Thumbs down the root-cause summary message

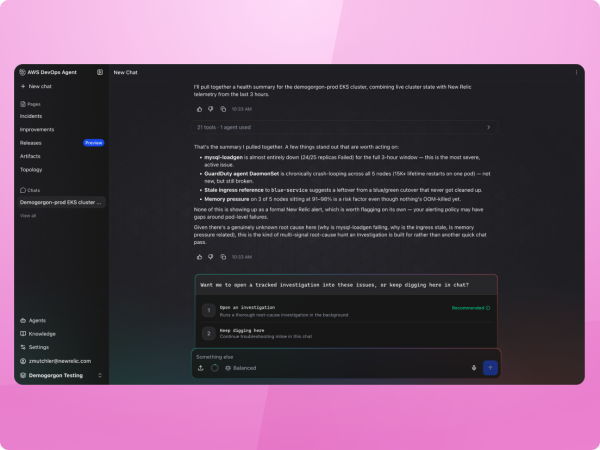coord(210,257)
